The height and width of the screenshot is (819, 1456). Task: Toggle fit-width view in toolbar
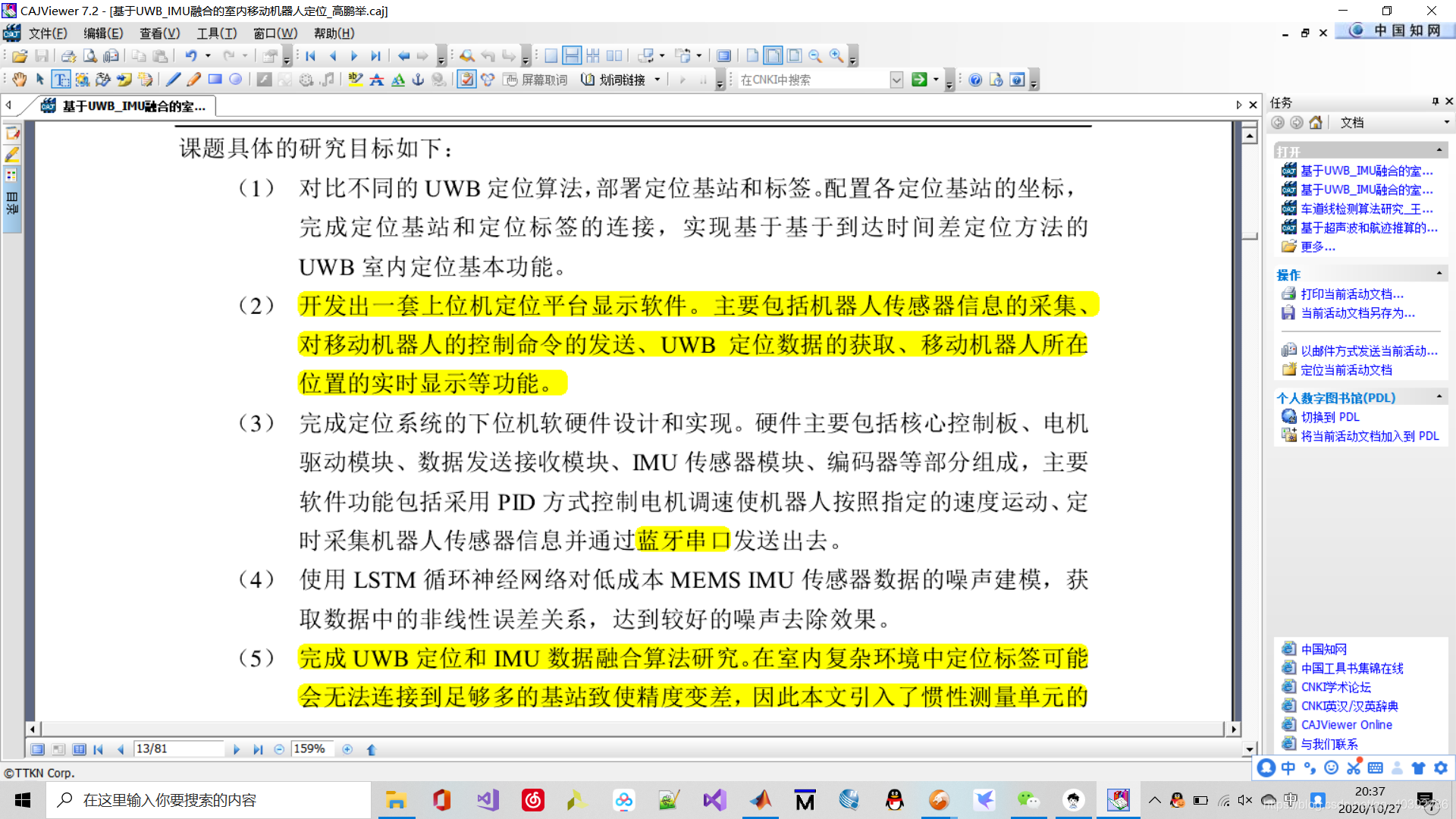[x=773, y=55]
